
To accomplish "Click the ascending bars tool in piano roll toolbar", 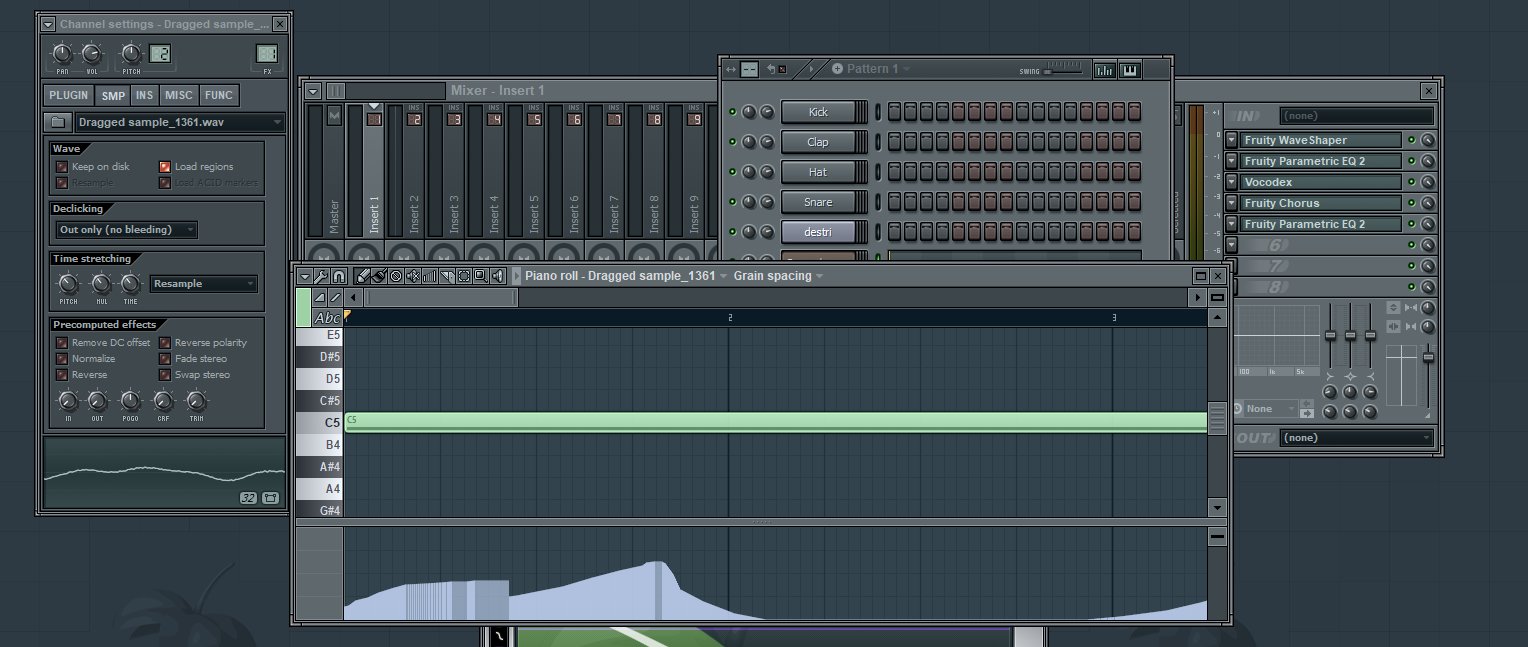I will click(x=430, y=276).
